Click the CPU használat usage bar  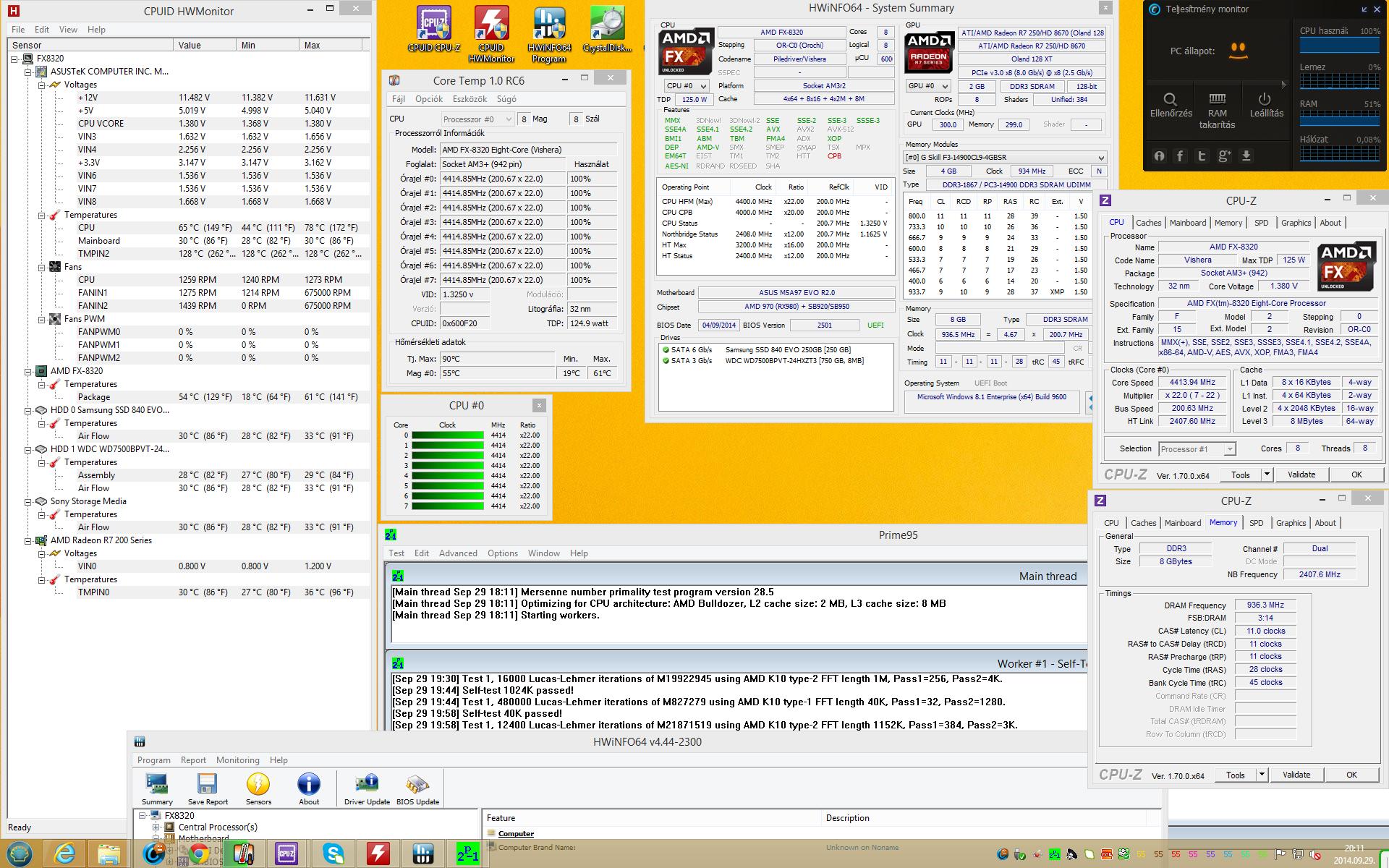click(1340, 45)
